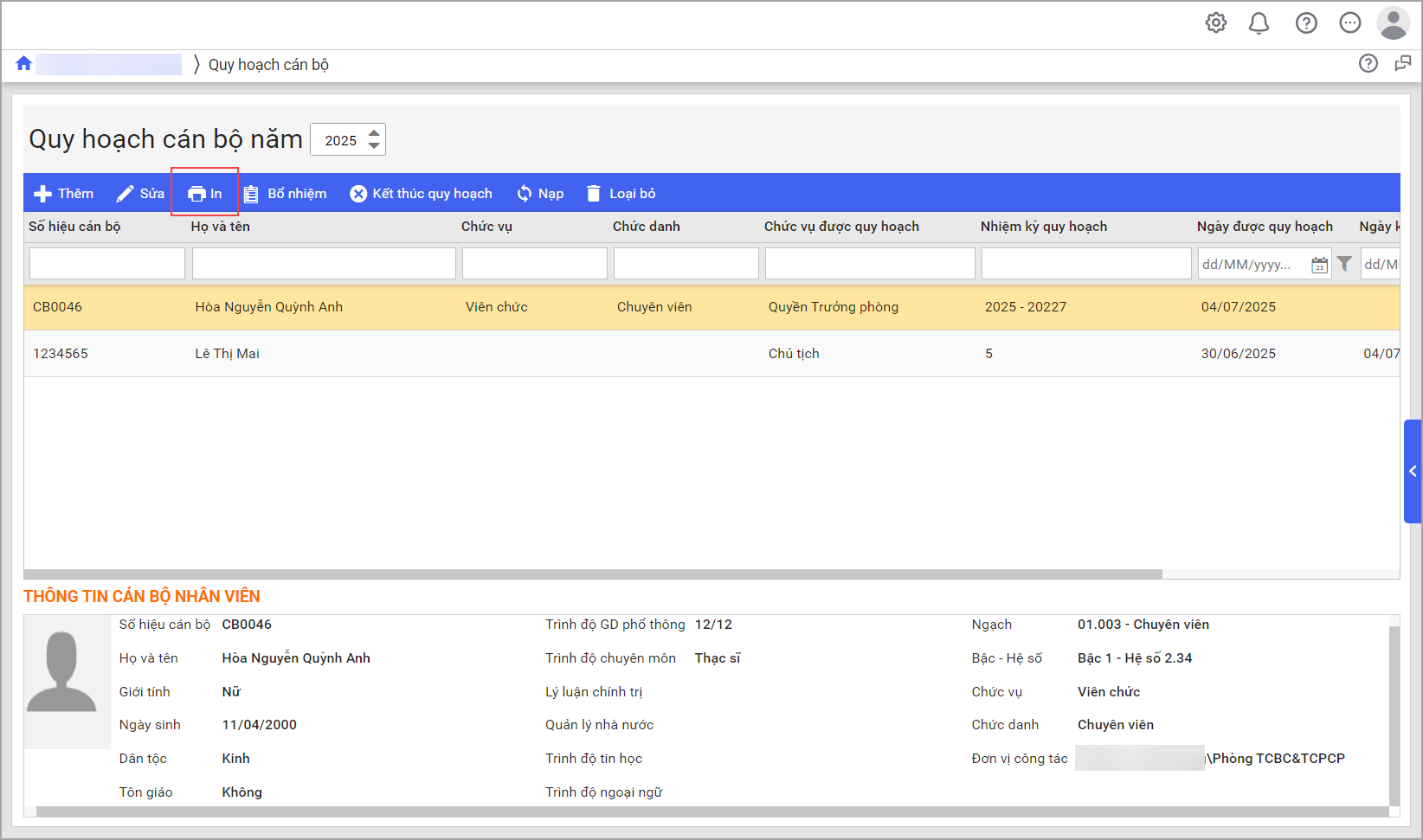Print using the In button
This screenshot has height=840, width=1423.
205,194
